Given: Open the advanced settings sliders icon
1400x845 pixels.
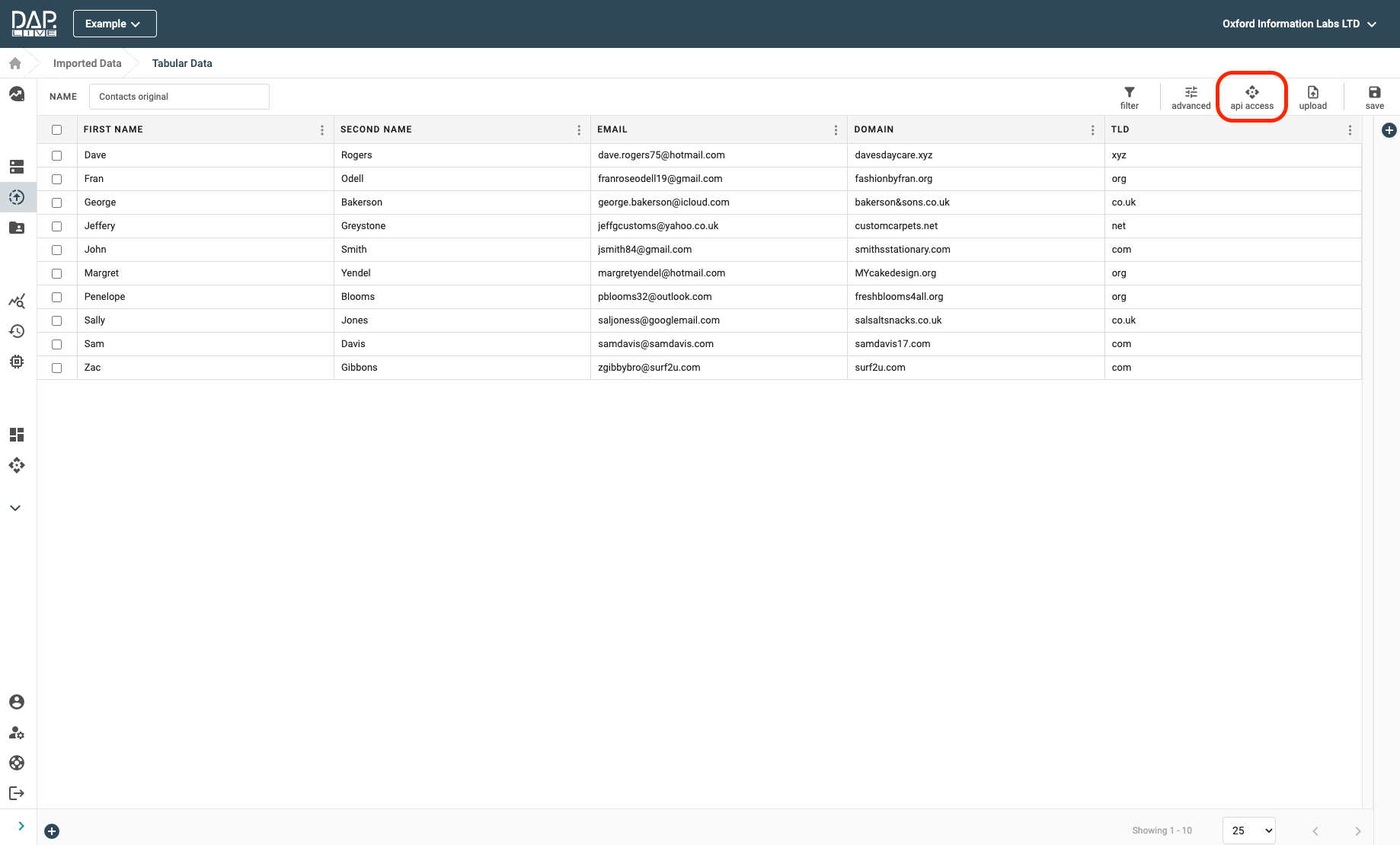Looking at the screenshot, I should [1191, 93].
